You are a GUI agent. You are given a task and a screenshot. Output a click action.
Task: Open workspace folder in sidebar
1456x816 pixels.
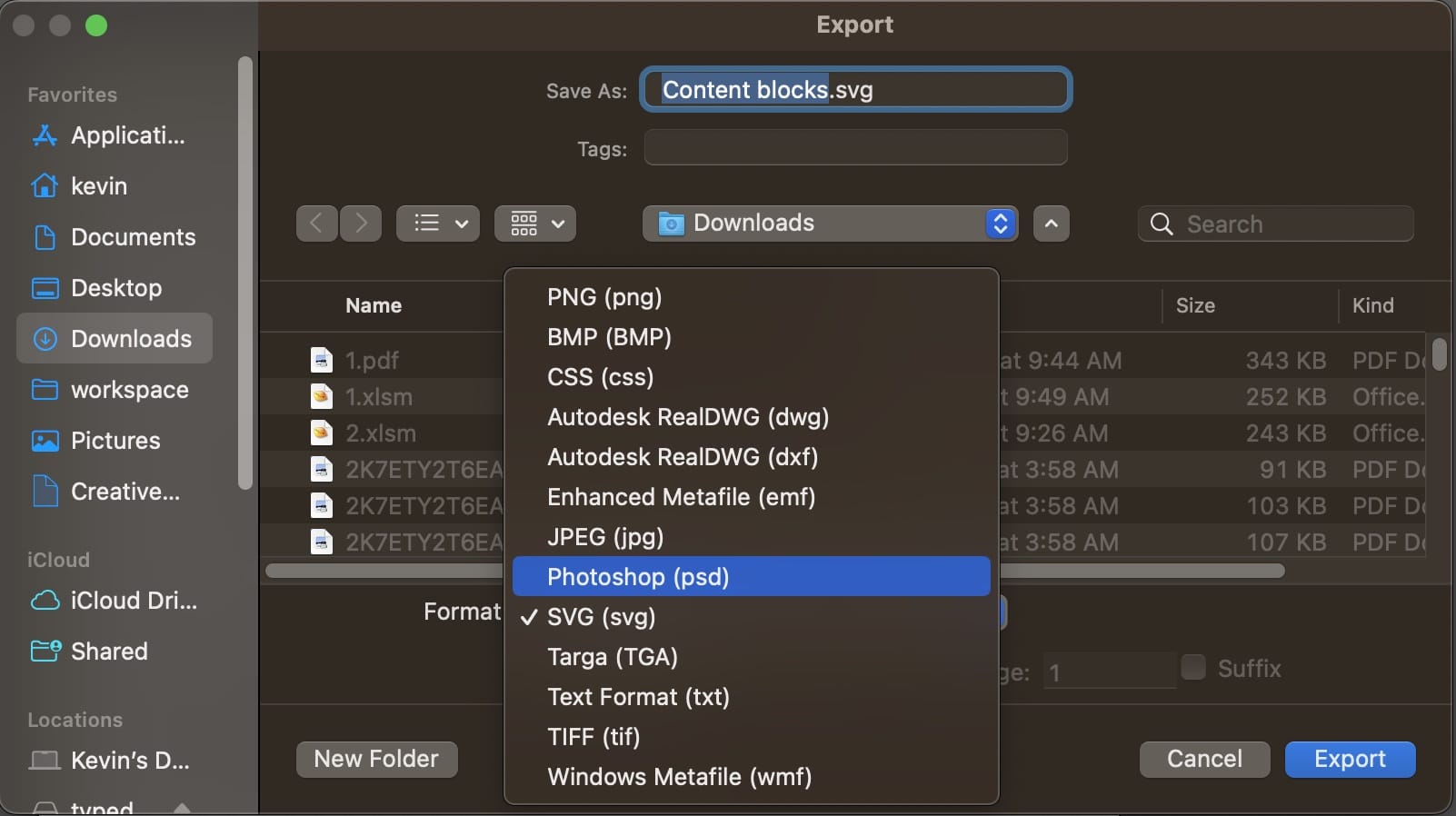coord(115,390)
